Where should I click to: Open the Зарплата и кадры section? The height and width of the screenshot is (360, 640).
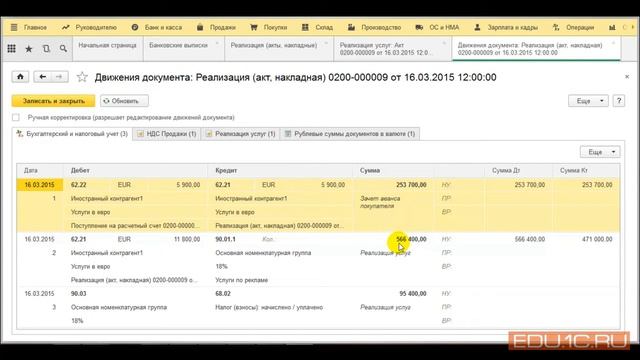coord(506,27)
